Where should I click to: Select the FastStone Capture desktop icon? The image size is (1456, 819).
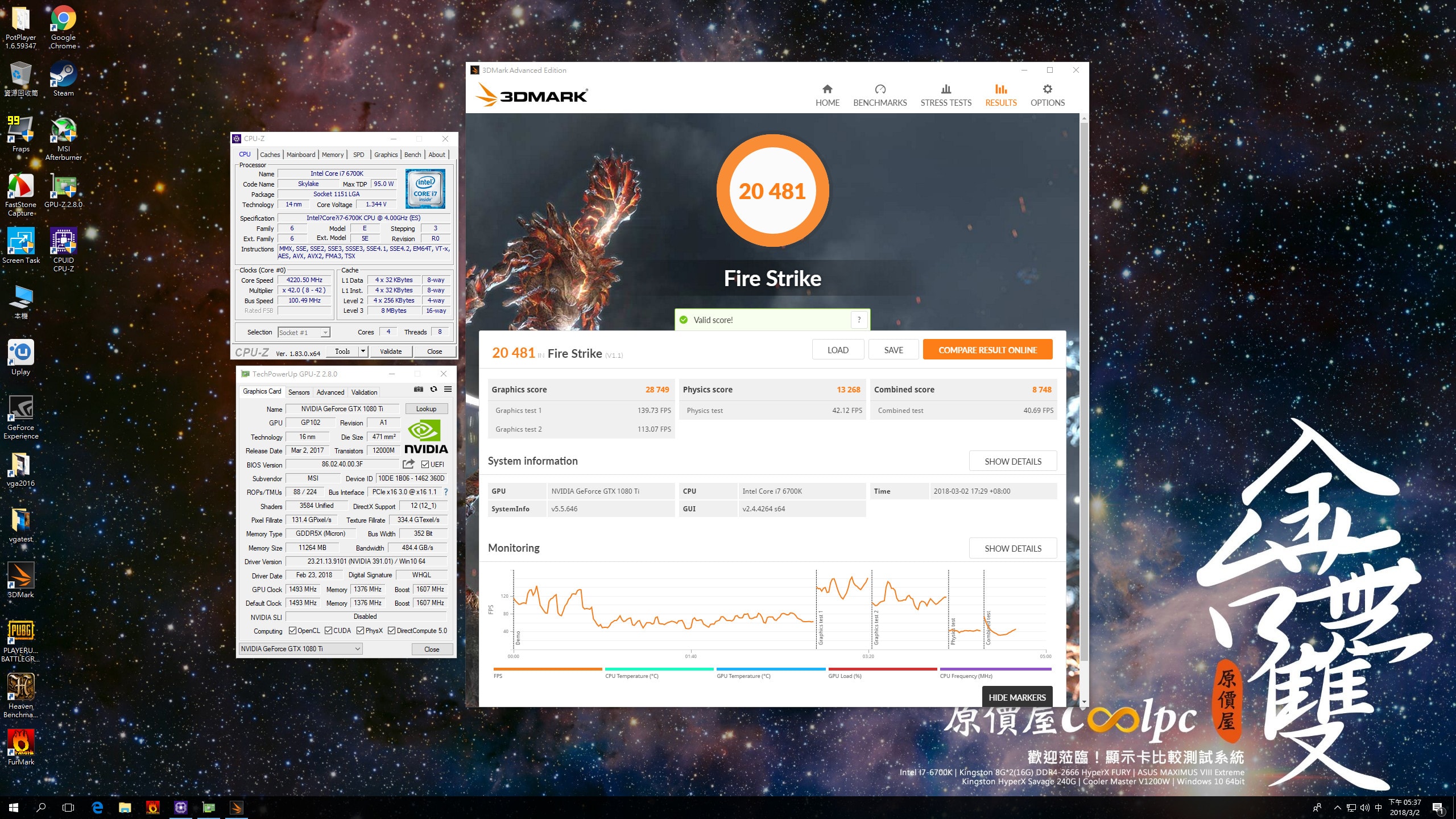click(x=21, y=195)
